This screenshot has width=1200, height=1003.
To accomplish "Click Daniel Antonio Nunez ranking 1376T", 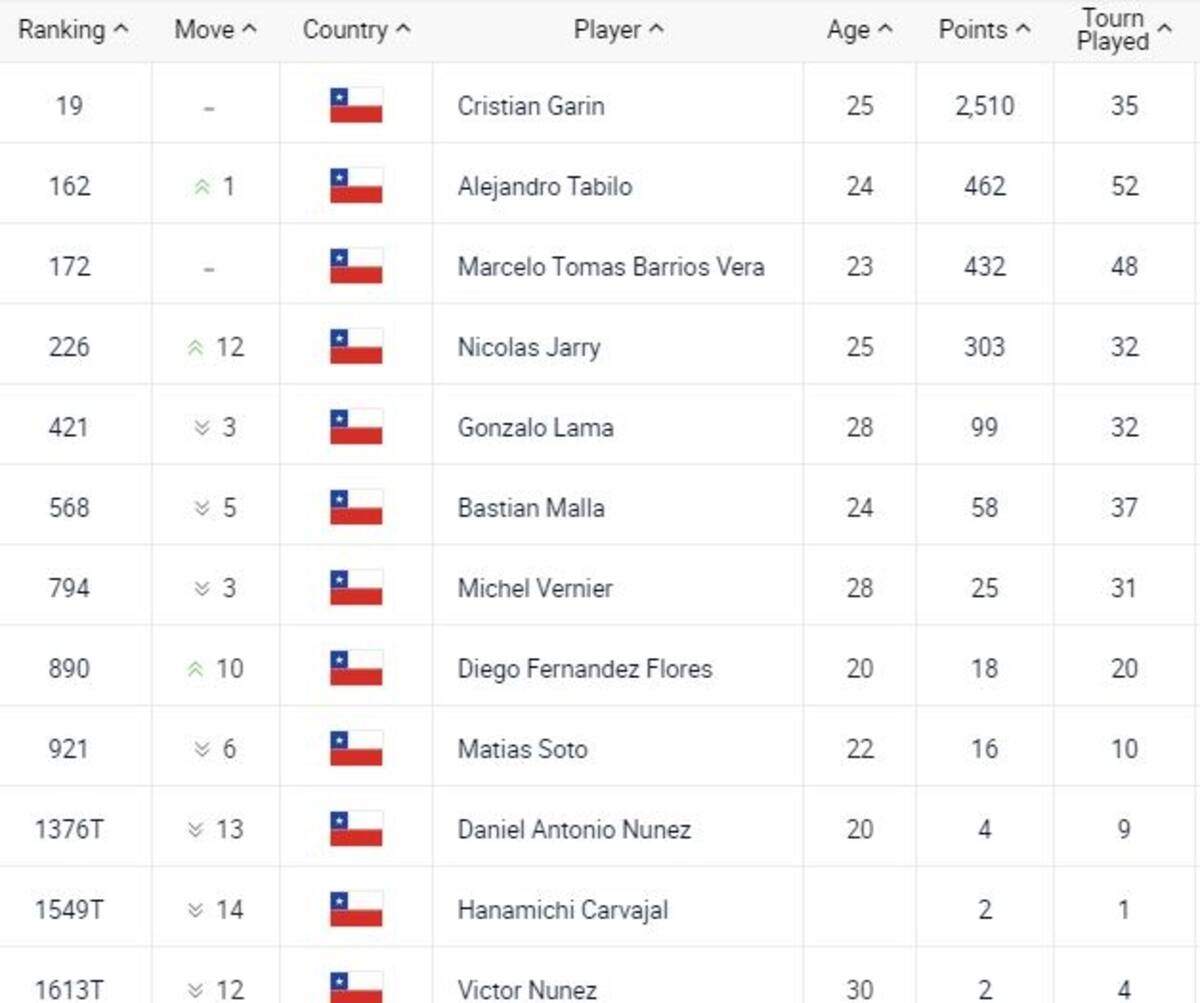I will click(69, 829).
